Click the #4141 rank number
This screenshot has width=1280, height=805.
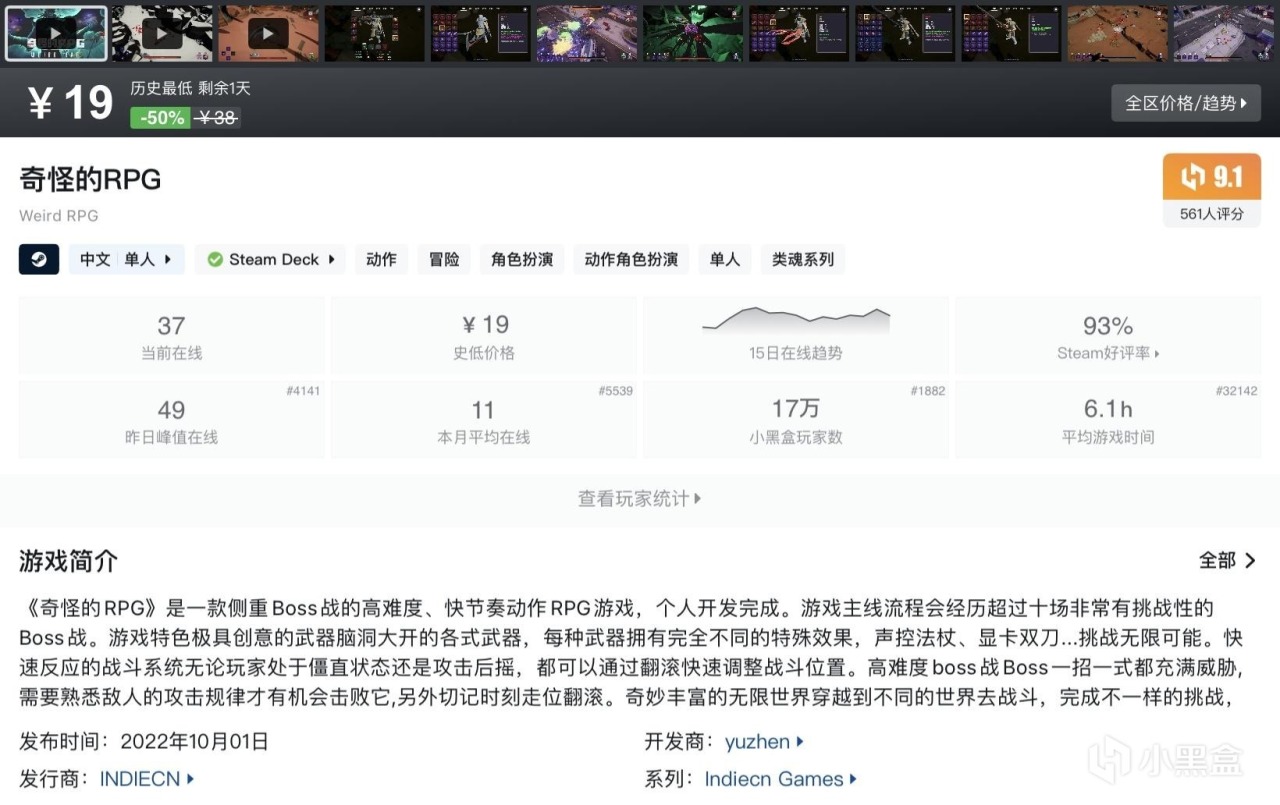point(303,391)
